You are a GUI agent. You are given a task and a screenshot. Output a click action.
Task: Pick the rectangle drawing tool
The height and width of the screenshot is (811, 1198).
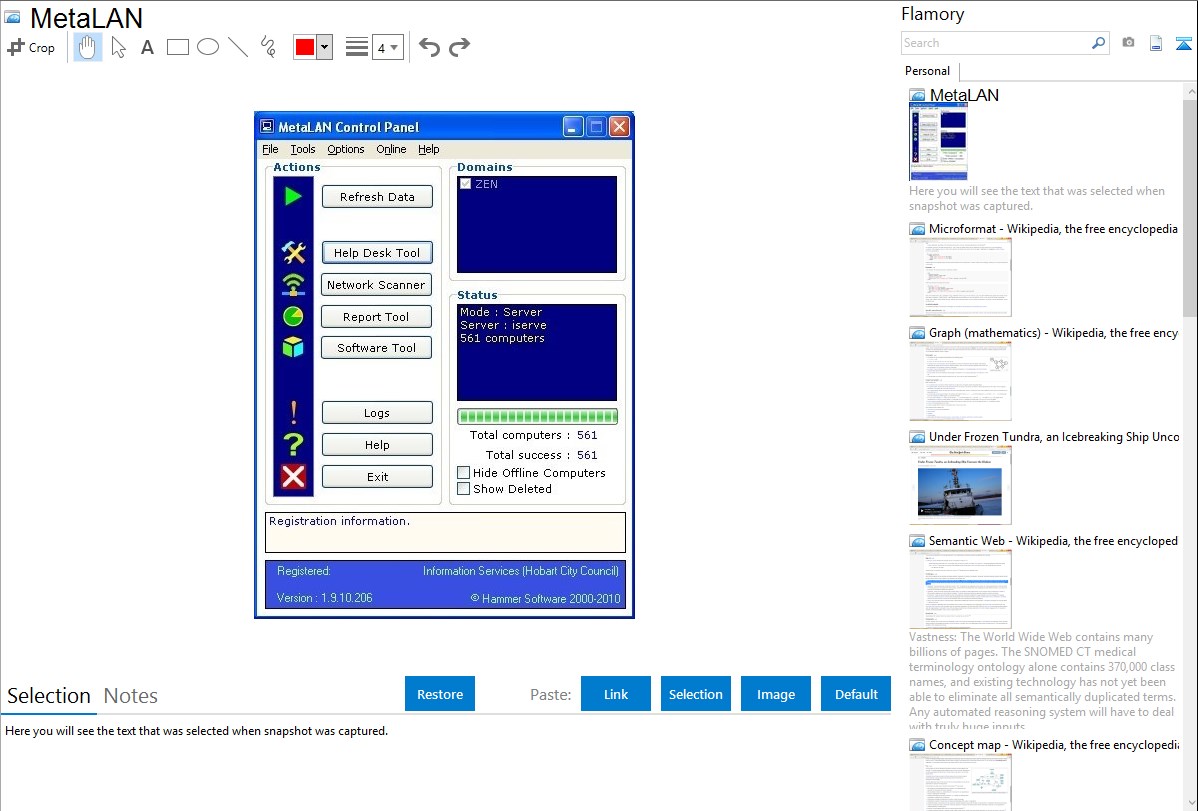click(177, 47)
